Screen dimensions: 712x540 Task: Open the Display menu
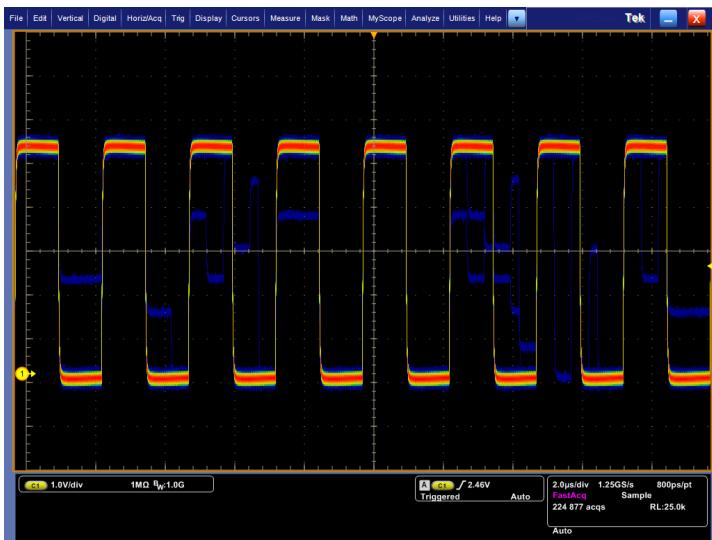pyautogui.click(x=208, y=18)
